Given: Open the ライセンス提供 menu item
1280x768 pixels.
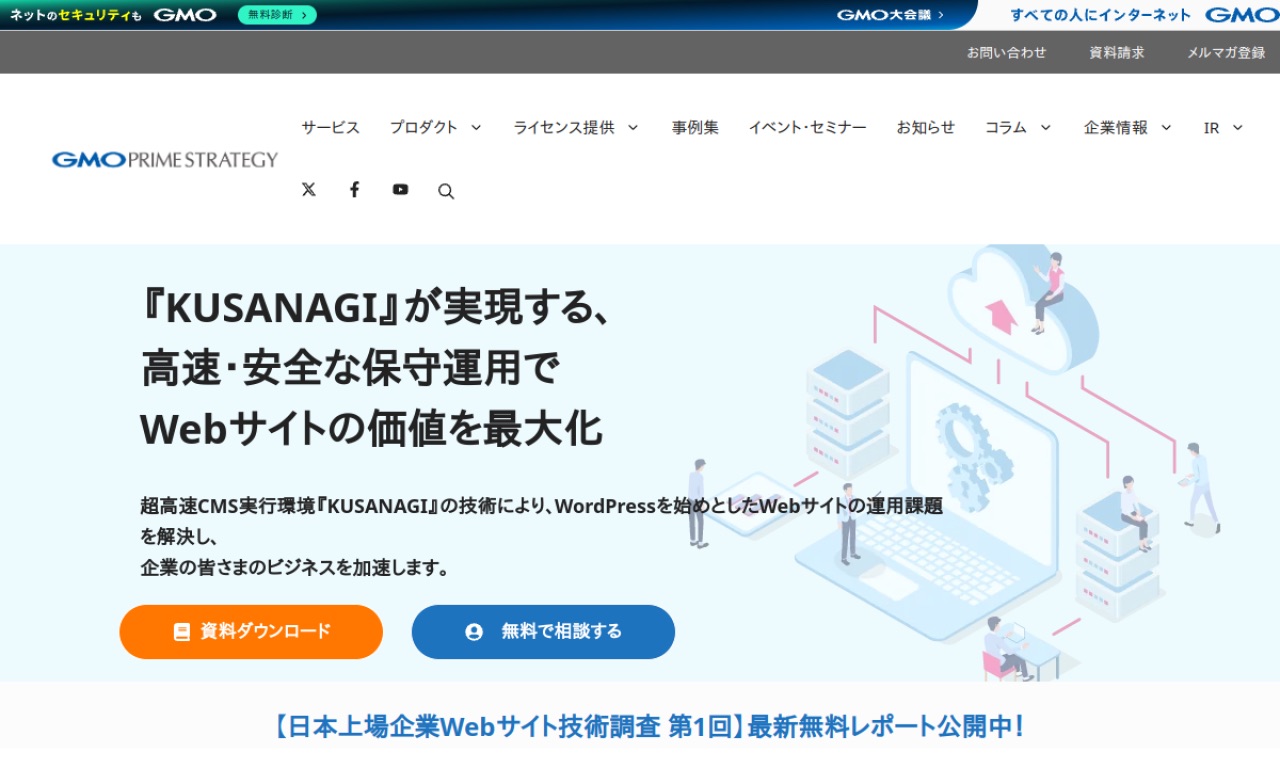Looking at the screenshot, I should (564, 127).
